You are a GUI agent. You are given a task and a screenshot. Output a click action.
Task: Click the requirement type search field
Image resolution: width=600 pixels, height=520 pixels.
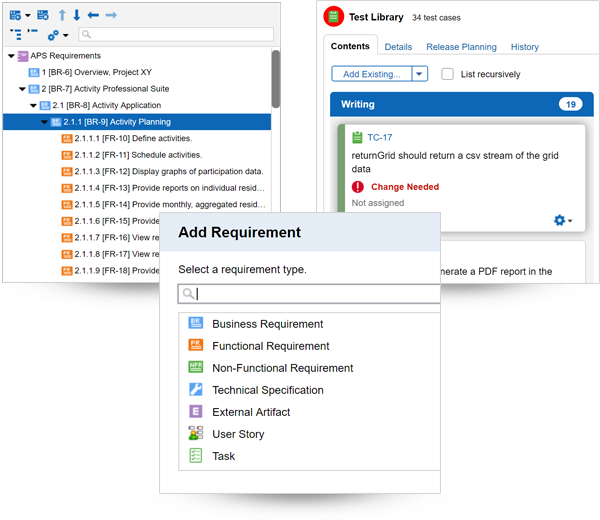tap(309, 294)
